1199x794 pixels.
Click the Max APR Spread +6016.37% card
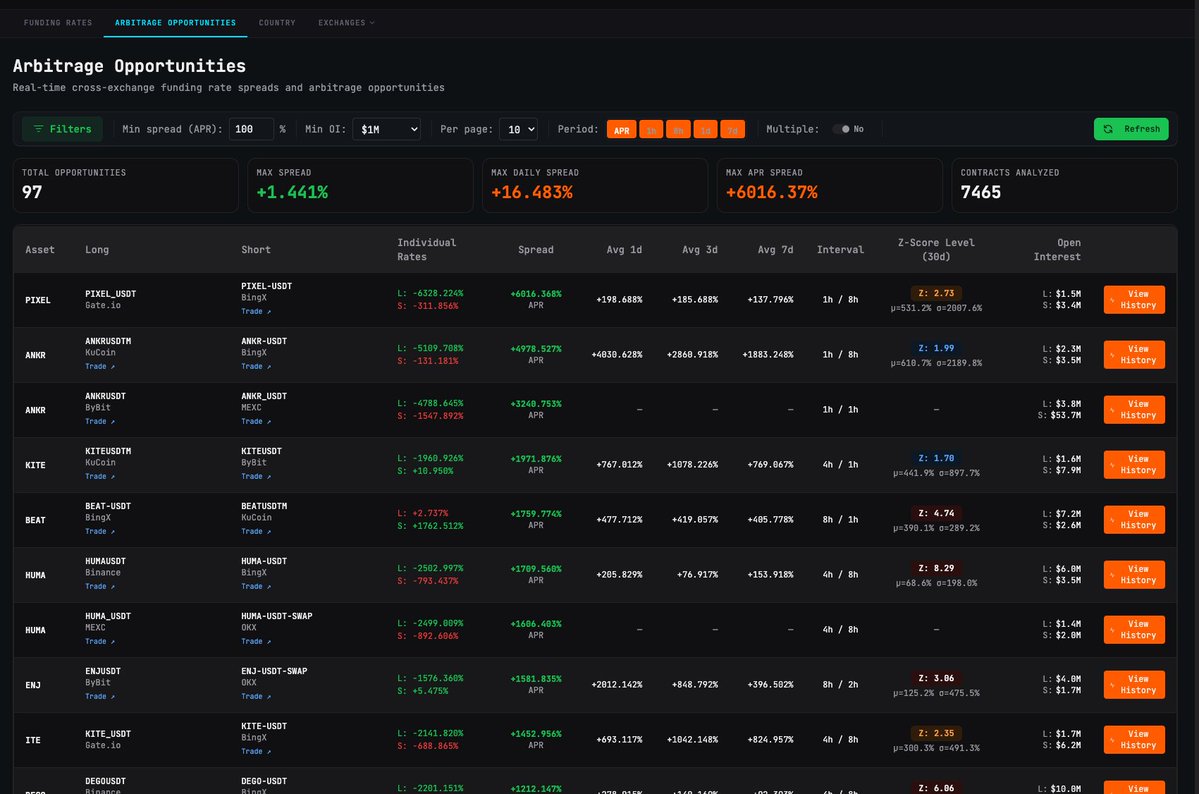(x=829, y=185)
